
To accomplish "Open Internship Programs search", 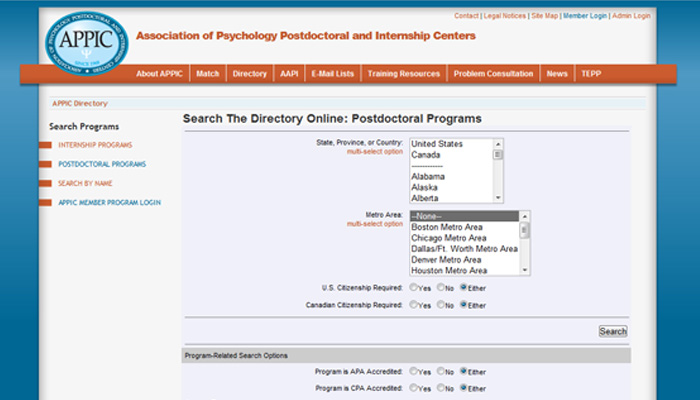I will click(x=95, y=145).
